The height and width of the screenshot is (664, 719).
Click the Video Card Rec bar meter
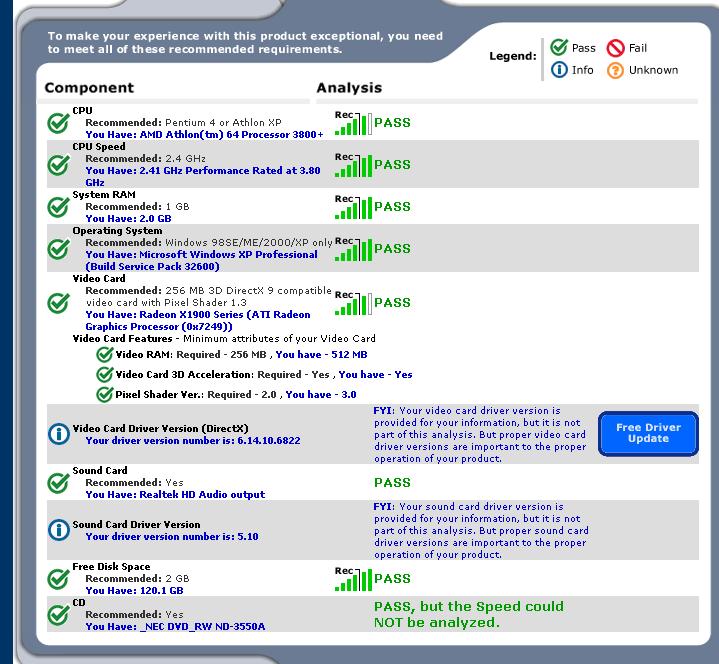pos(353,303)
